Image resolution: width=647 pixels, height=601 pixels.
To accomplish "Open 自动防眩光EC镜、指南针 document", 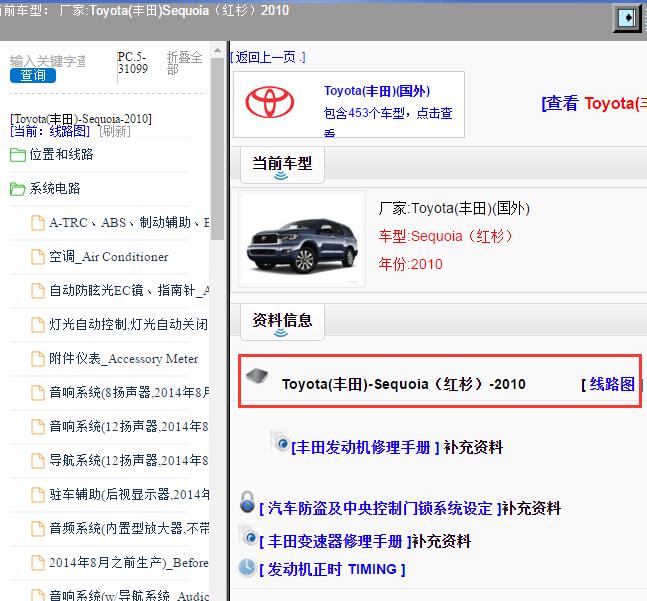I will [129, 290].
